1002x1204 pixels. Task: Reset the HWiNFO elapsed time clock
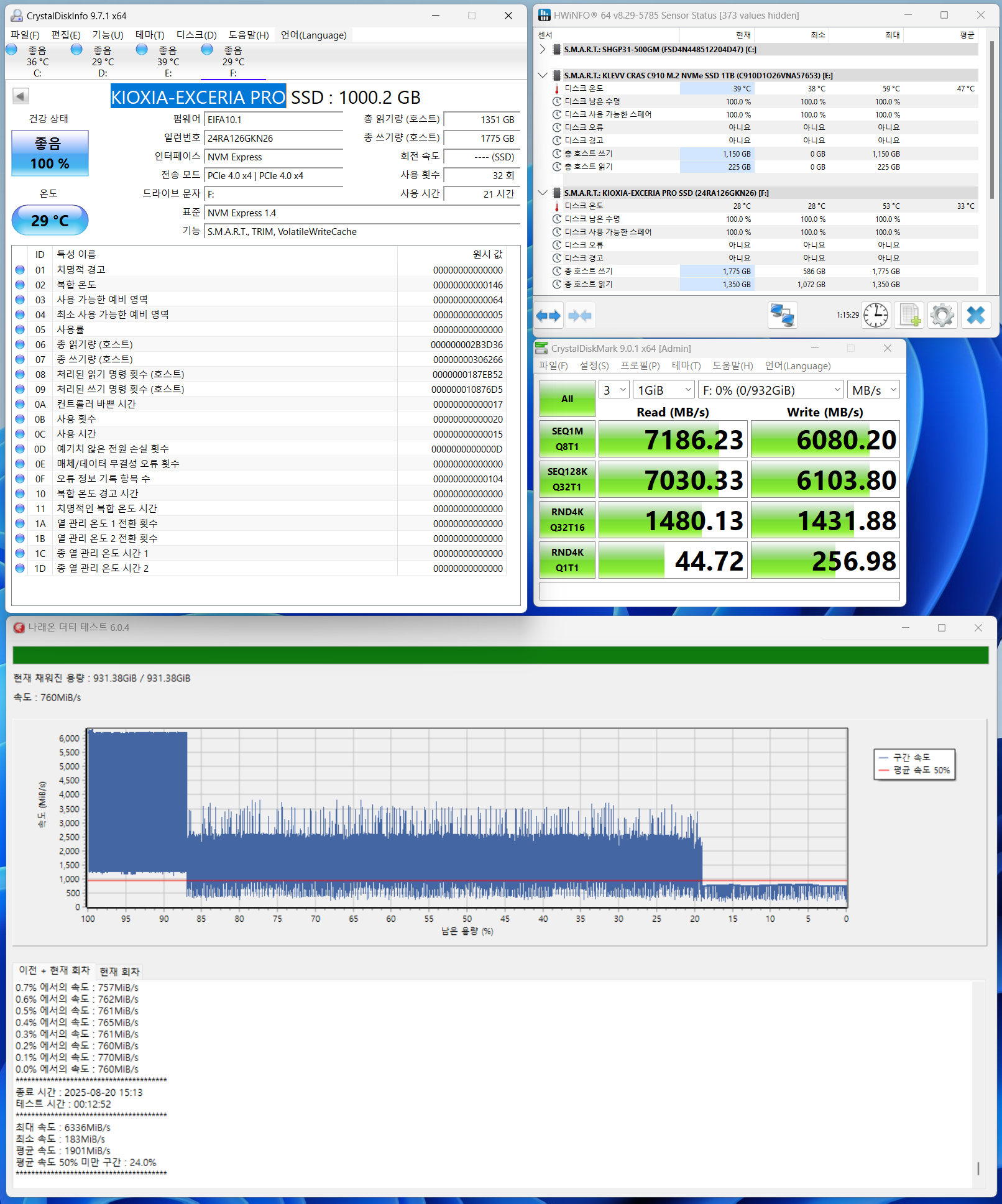point(875,316)
